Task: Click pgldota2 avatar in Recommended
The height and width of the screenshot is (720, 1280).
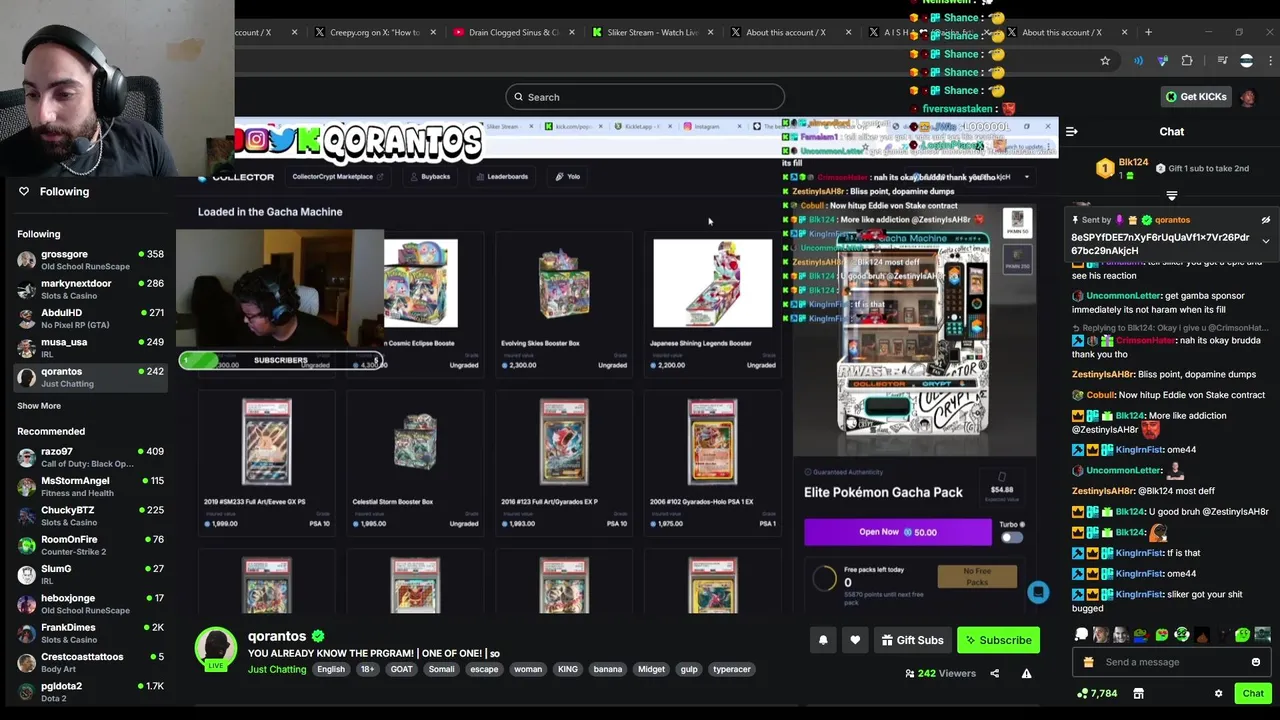Action: (x=27, y=692)
